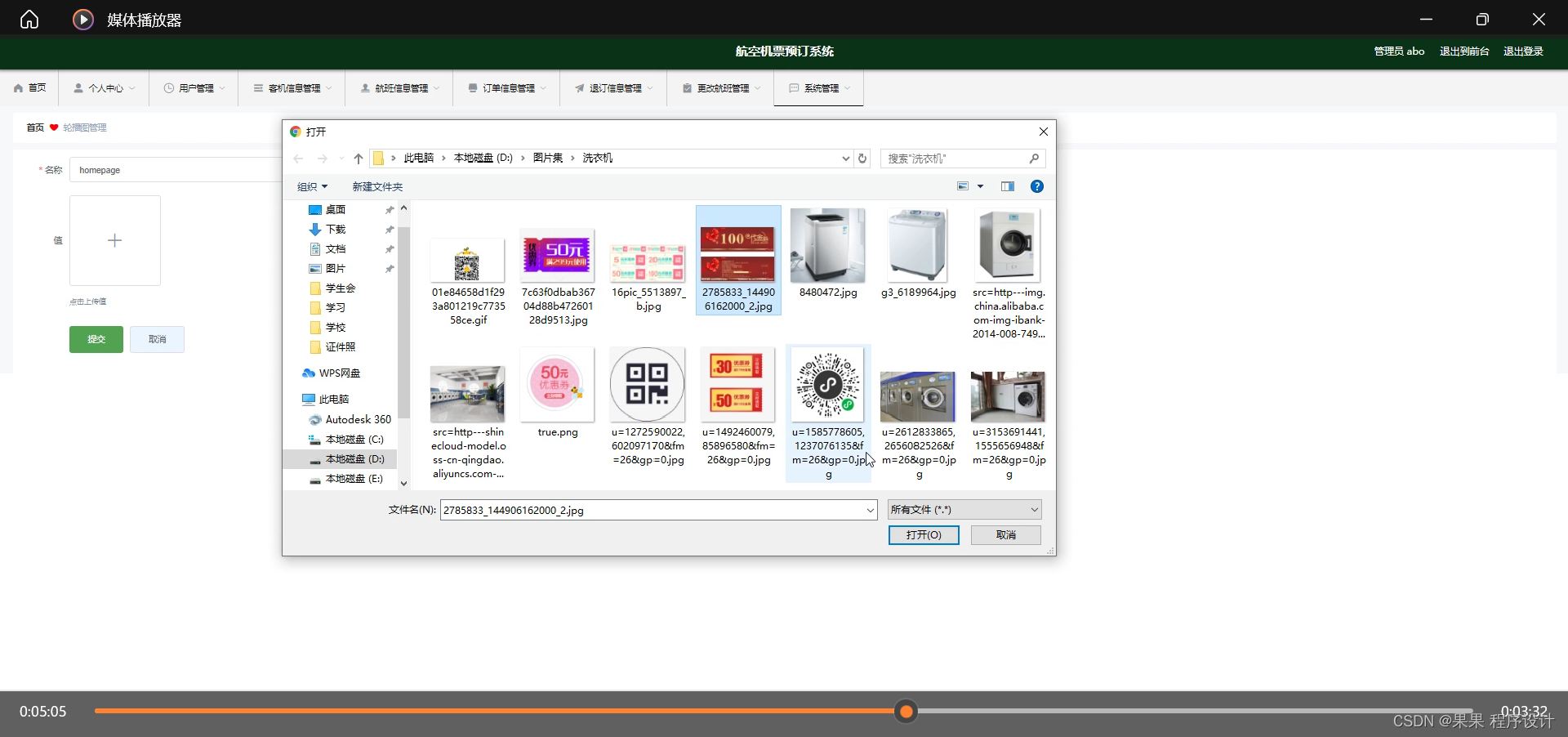Open the 下载 downloads folder in sidebar
Viewport: 1568px width, 737px height.
pyautogui.click(x=336, y=230)
